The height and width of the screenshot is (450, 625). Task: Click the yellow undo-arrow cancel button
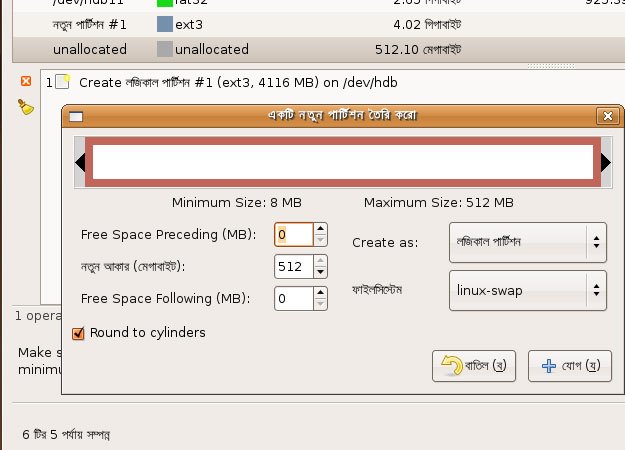tap(474, 366)
